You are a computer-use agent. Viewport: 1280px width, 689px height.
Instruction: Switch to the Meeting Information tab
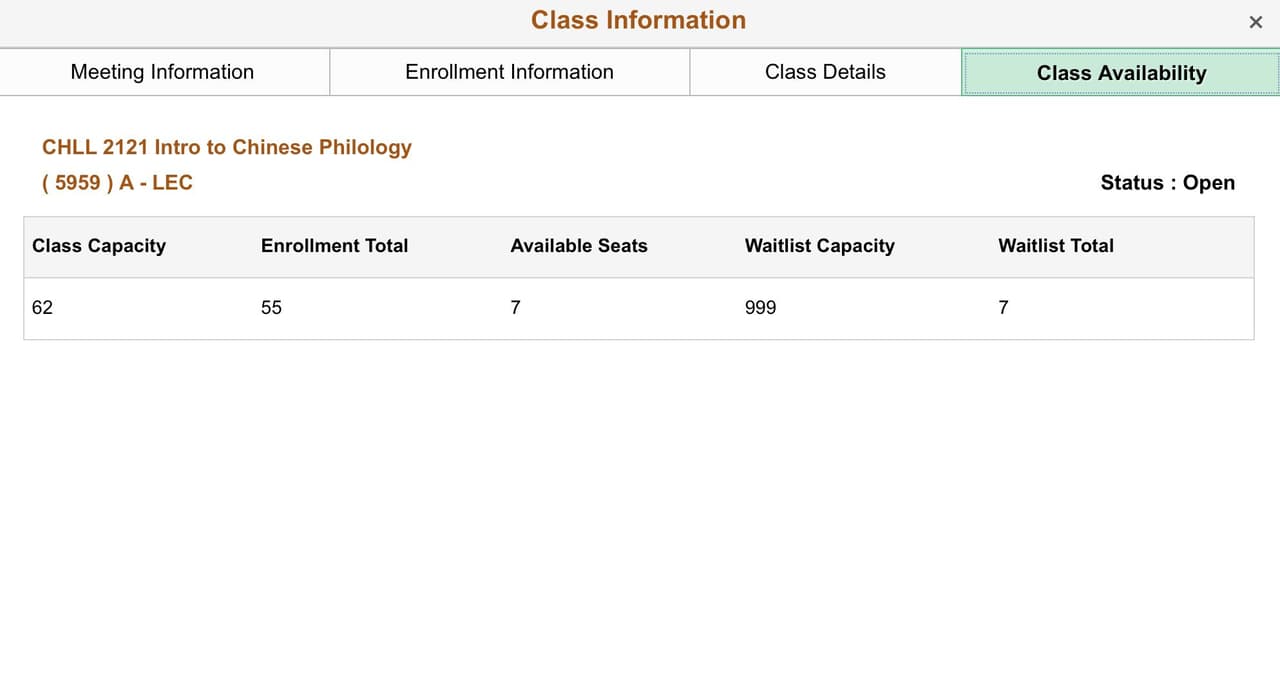pyautogui.click(x=161, y=71)
